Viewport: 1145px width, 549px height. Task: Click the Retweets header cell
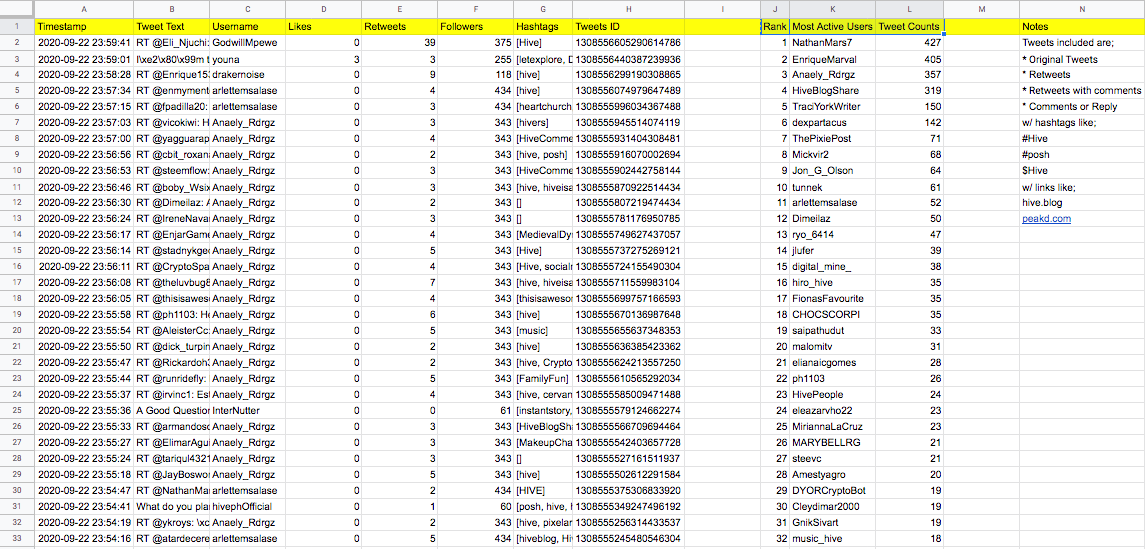coord(399,26)
